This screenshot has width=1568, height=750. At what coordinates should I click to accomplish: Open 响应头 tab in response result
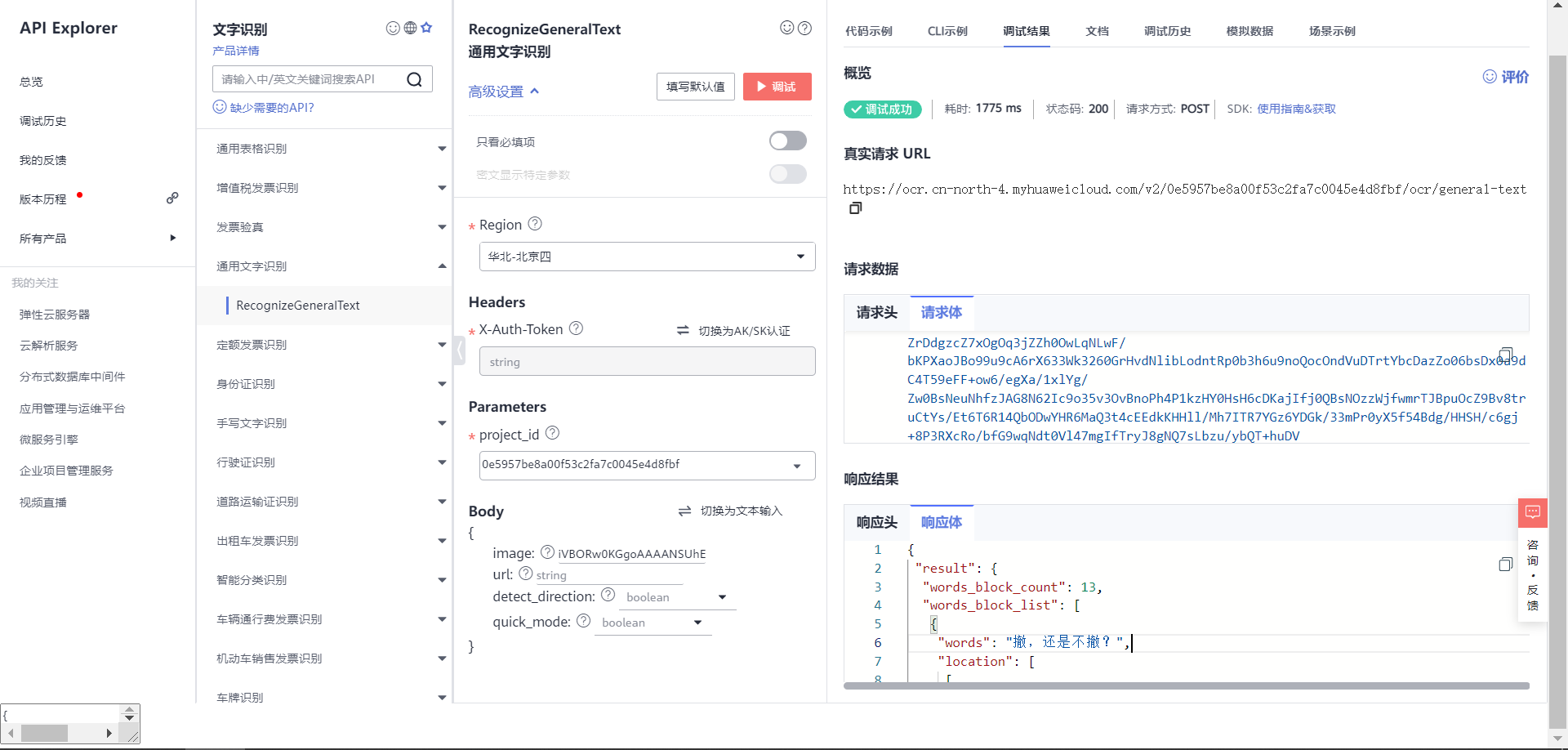tap(876, 522)
